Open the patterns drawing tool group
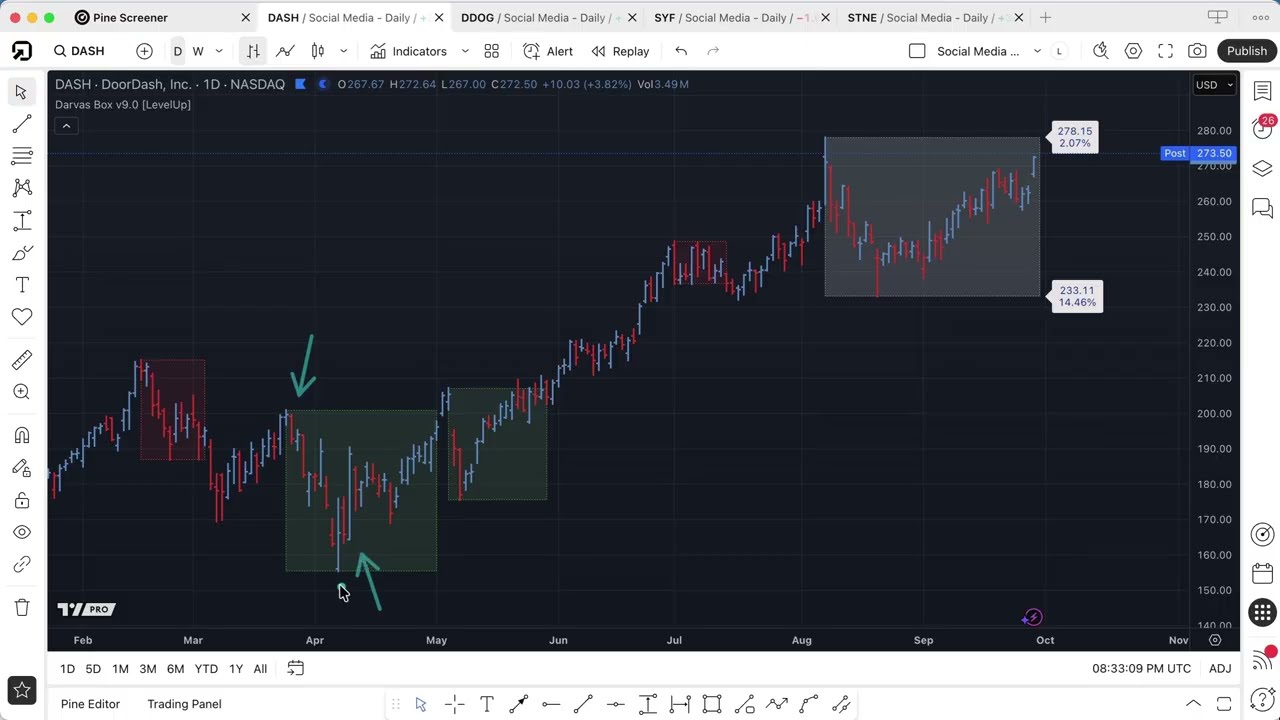1280x720 pixels. pos(21,188)
